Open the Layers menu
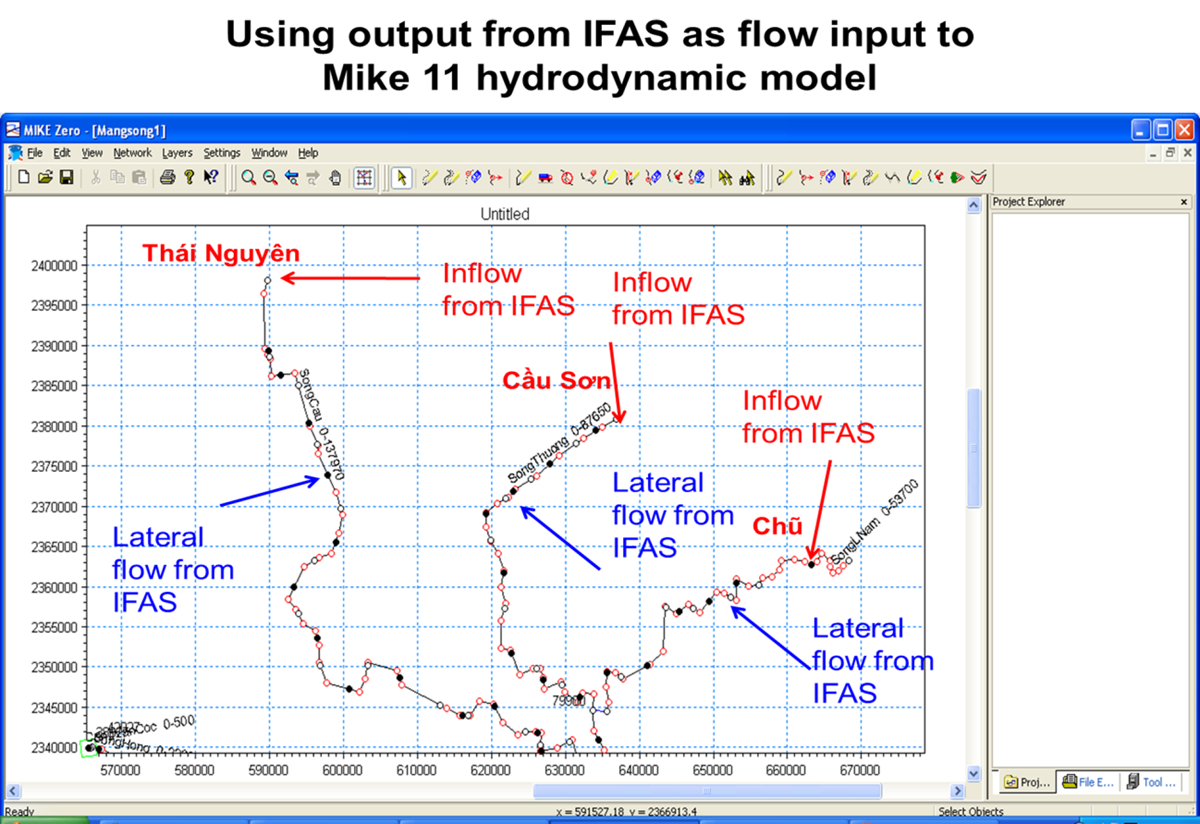This screenshot has height=824, width=1200. click(x=177, y=153)
